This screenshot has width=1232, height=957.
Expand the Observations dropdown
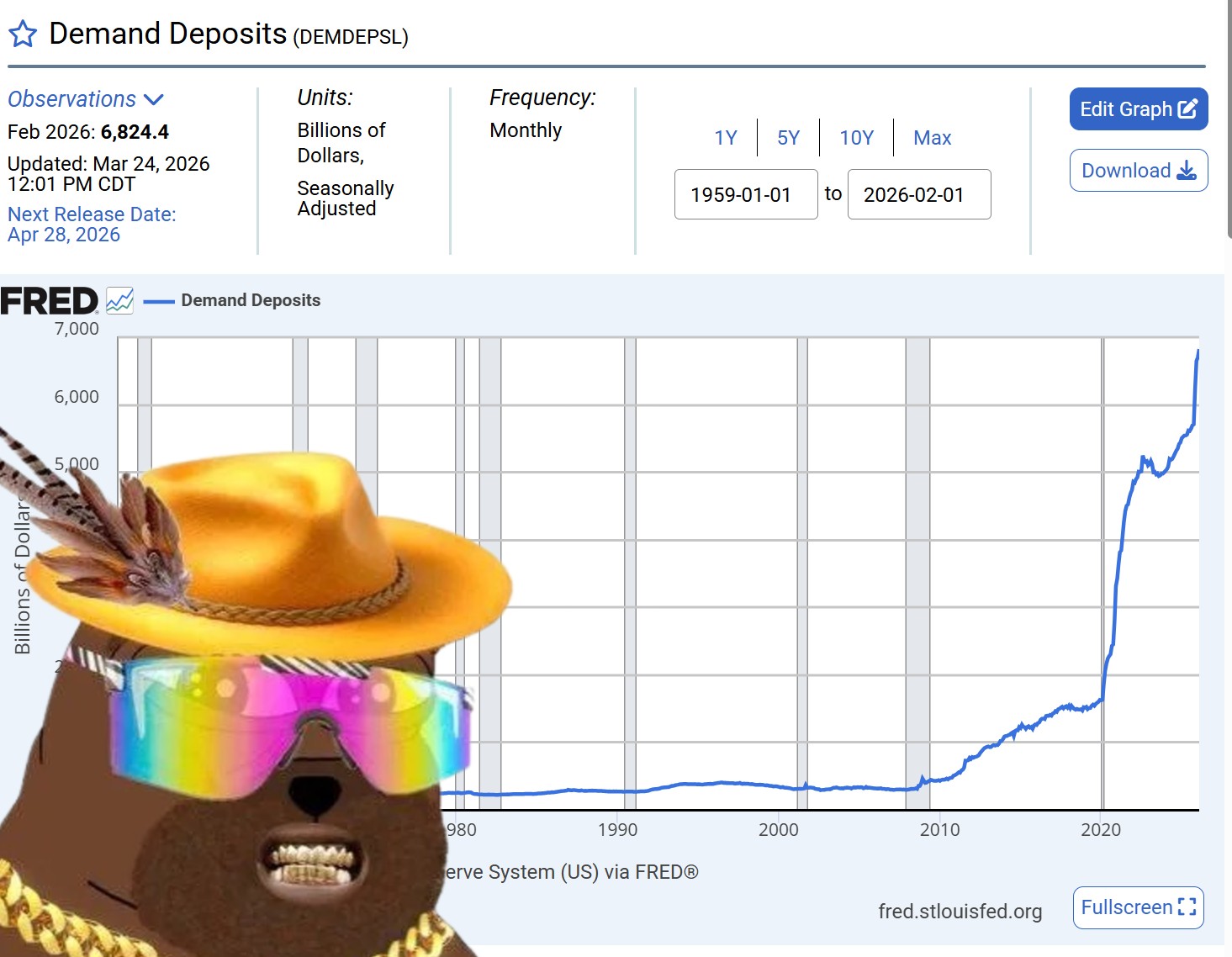point(86,99)
